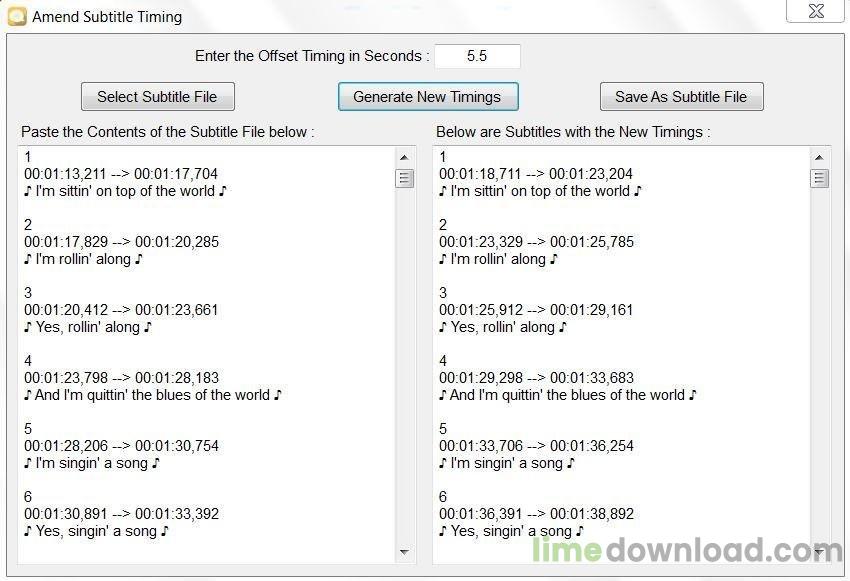Click subtitle number 3 in the source pane
850x581 pixels.
click(28, 293)
